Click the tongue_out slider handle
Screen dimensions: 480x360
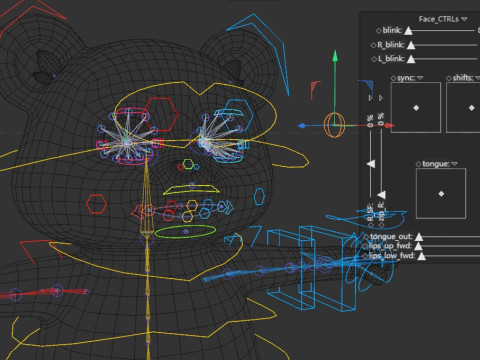pyautogui.click(x=419, y=237)
